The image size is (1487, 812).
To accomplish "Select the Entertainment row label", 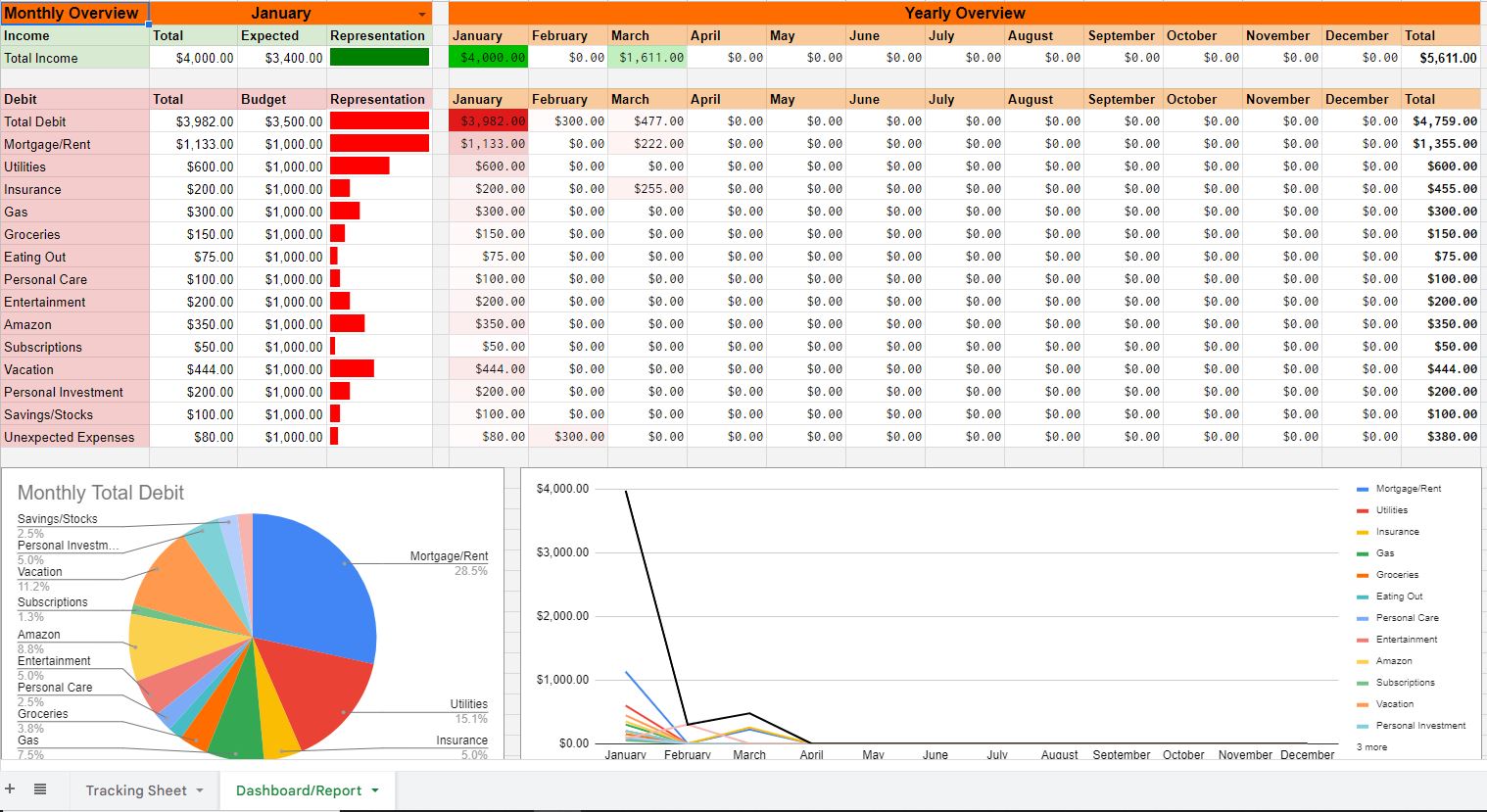I will [75, 302].
